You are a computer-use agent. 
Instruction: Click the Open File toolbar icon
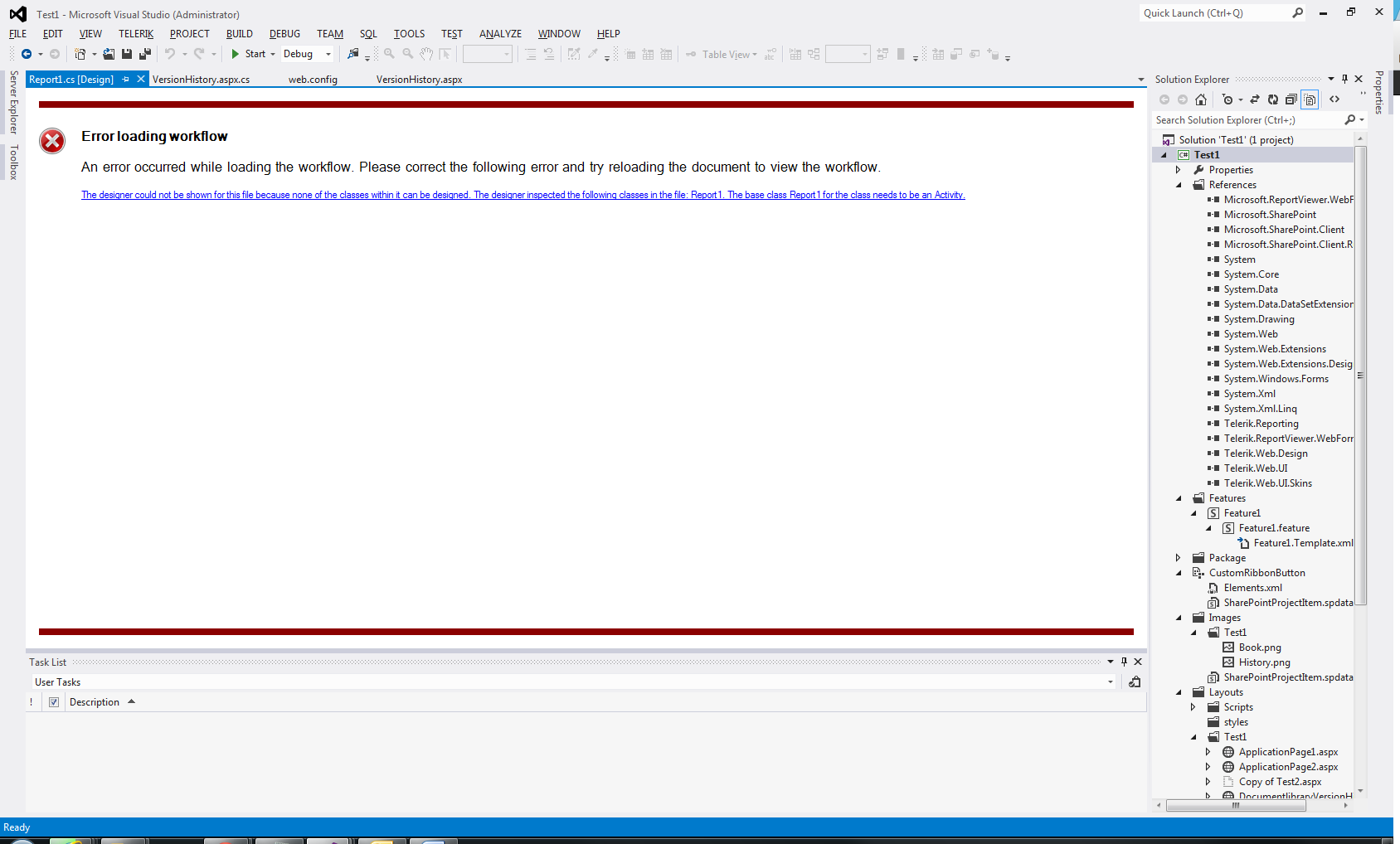109,54
